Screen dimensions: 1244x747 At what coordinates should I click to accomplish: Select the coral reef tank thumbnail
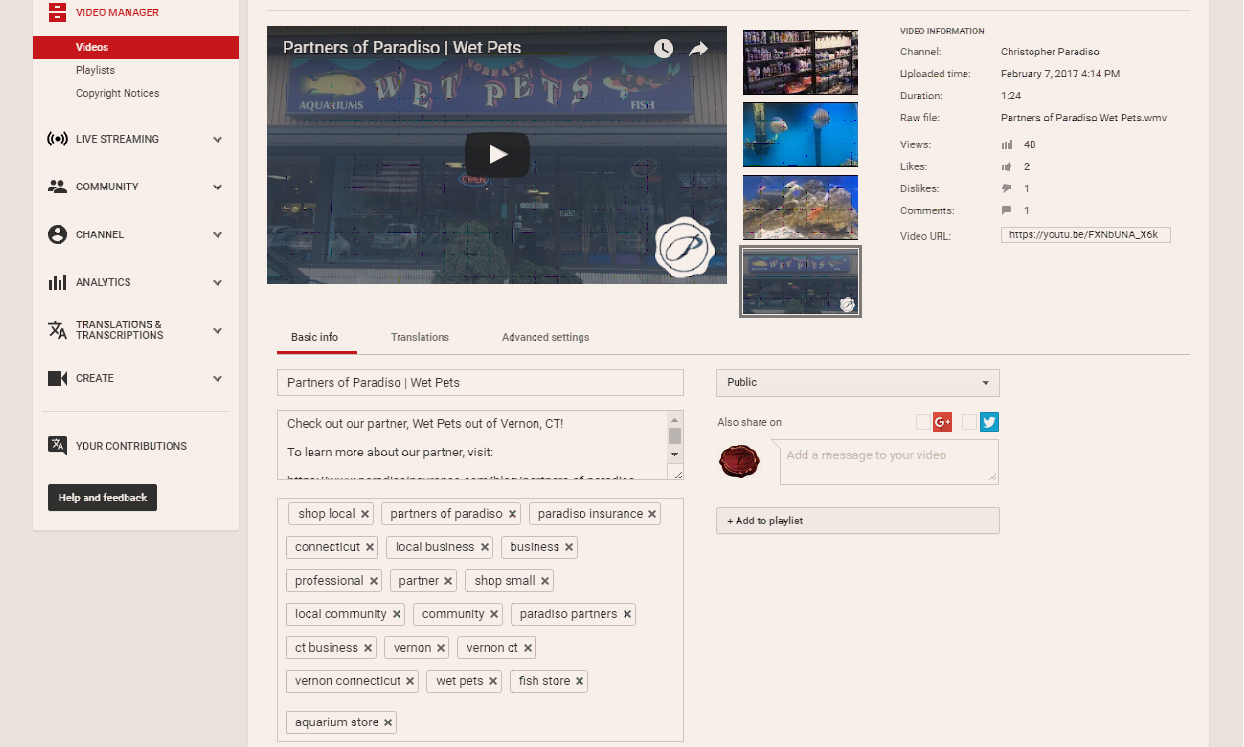click(800, 207)
